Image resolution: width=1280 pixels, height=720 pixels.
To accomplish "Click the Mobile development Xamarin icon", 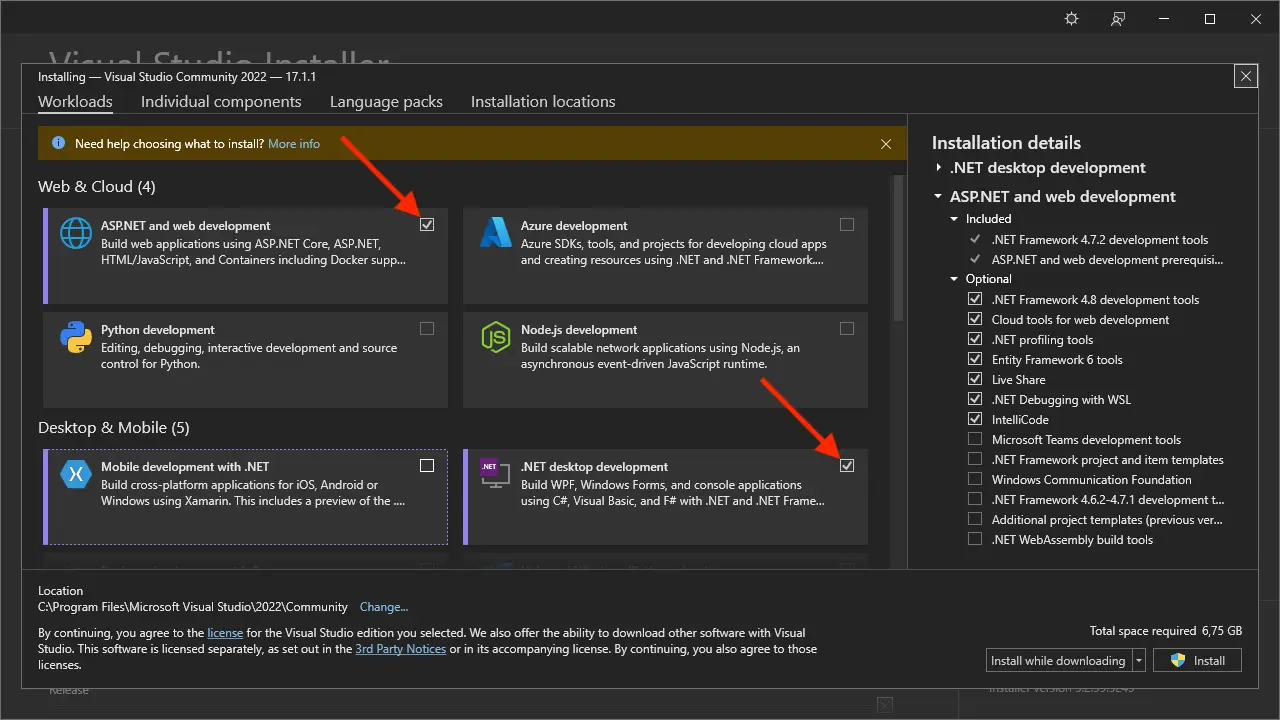I will coord(76,473).
